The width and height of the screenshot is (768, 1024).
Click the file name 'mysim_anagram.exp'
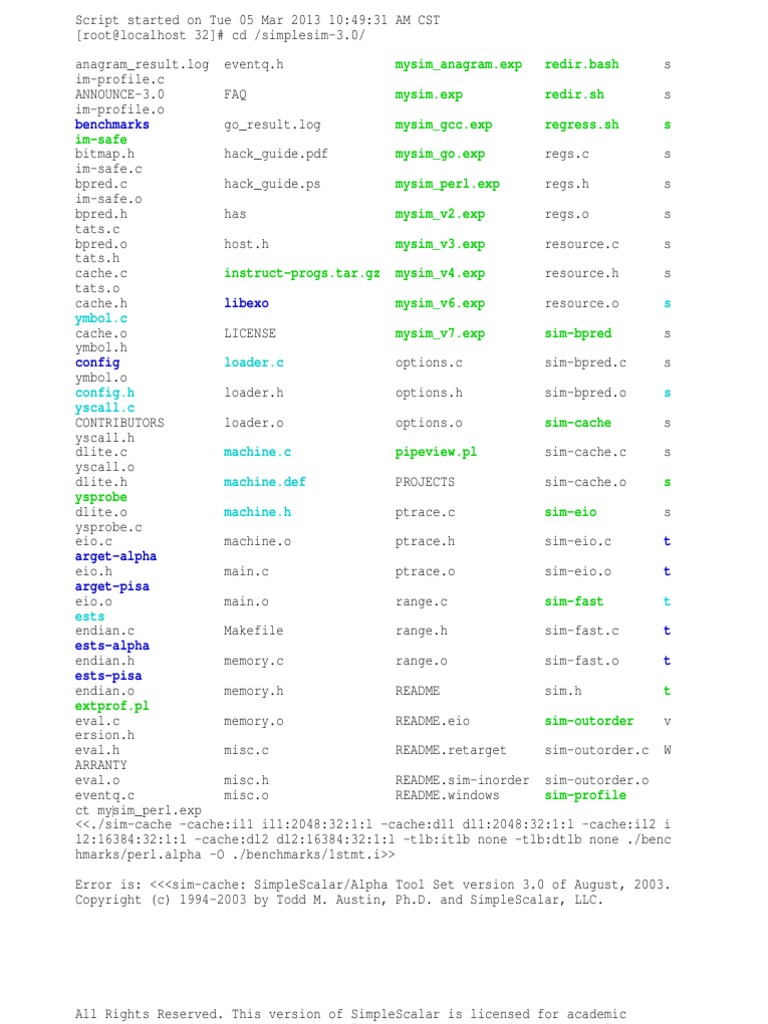click(x=458, y=65)
